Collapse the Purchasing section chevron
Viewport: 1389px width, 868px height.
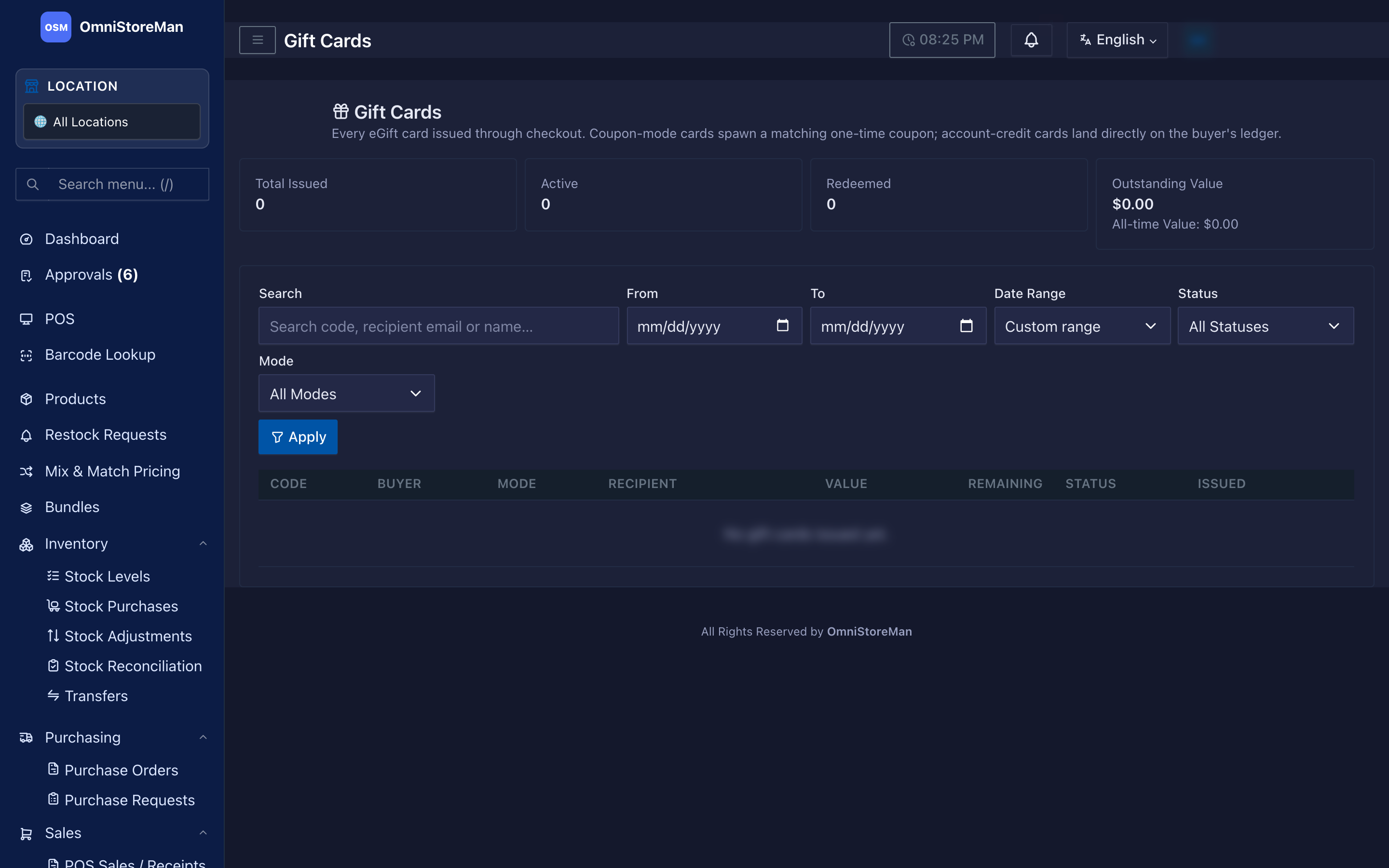[203, 737]
